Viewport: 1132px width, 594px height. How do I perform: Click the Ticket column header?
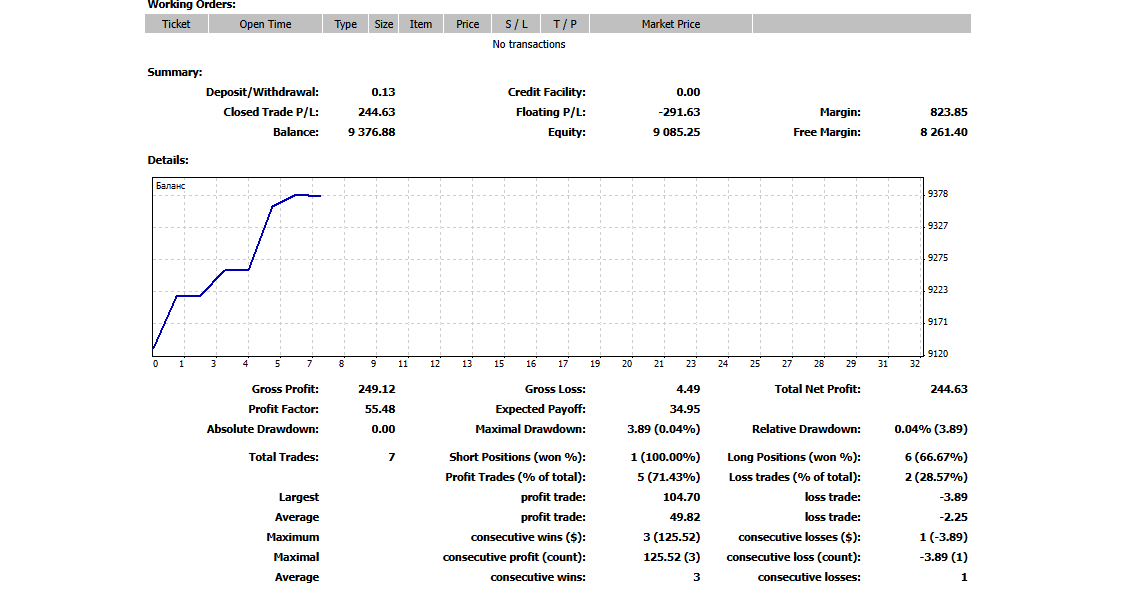pos(176,24)
